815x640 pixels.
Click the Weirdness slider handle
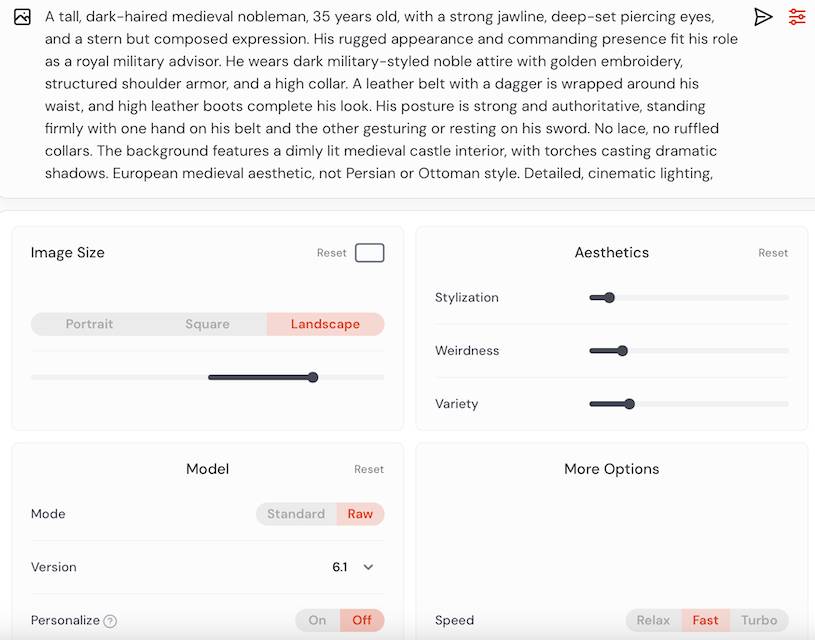[622, 350]
